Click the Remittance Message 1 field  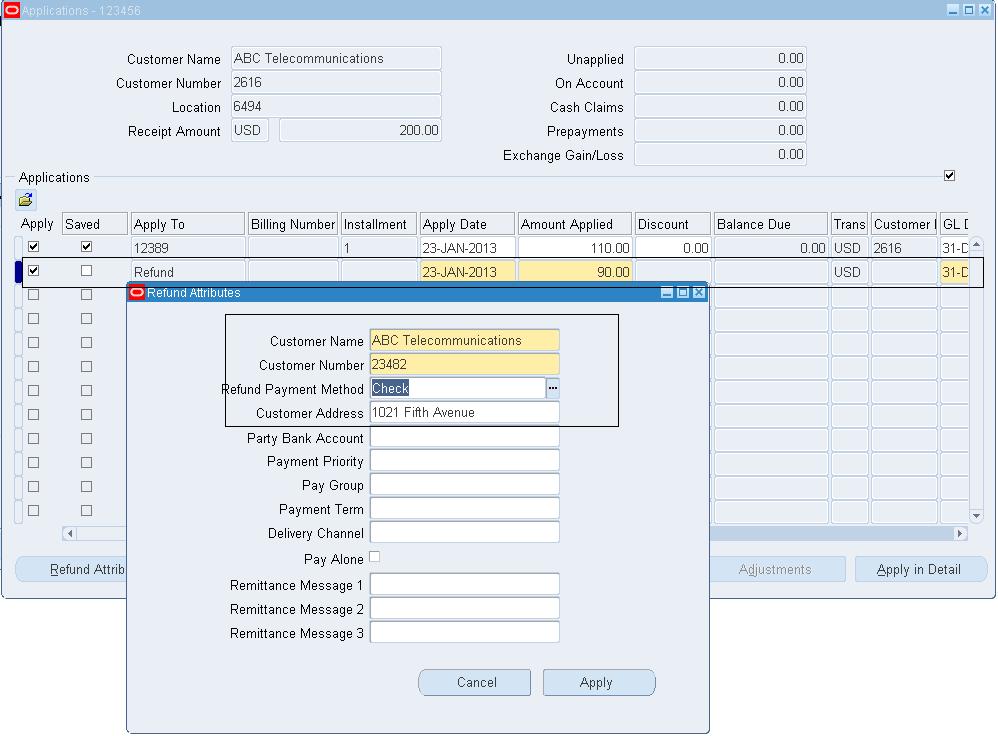[x=463, y=584]
